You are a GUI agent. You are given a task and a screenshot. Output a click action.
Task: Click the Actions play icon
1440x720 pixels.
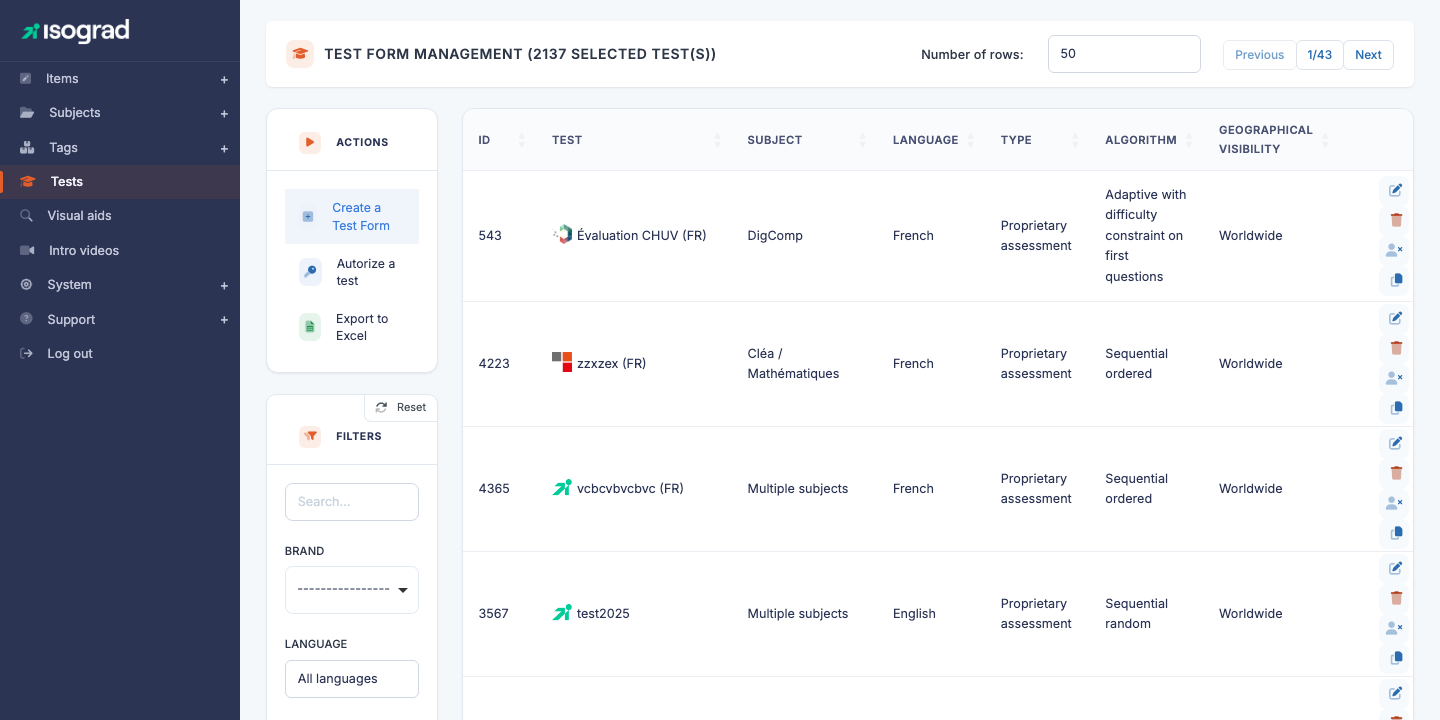click(310, 142)
